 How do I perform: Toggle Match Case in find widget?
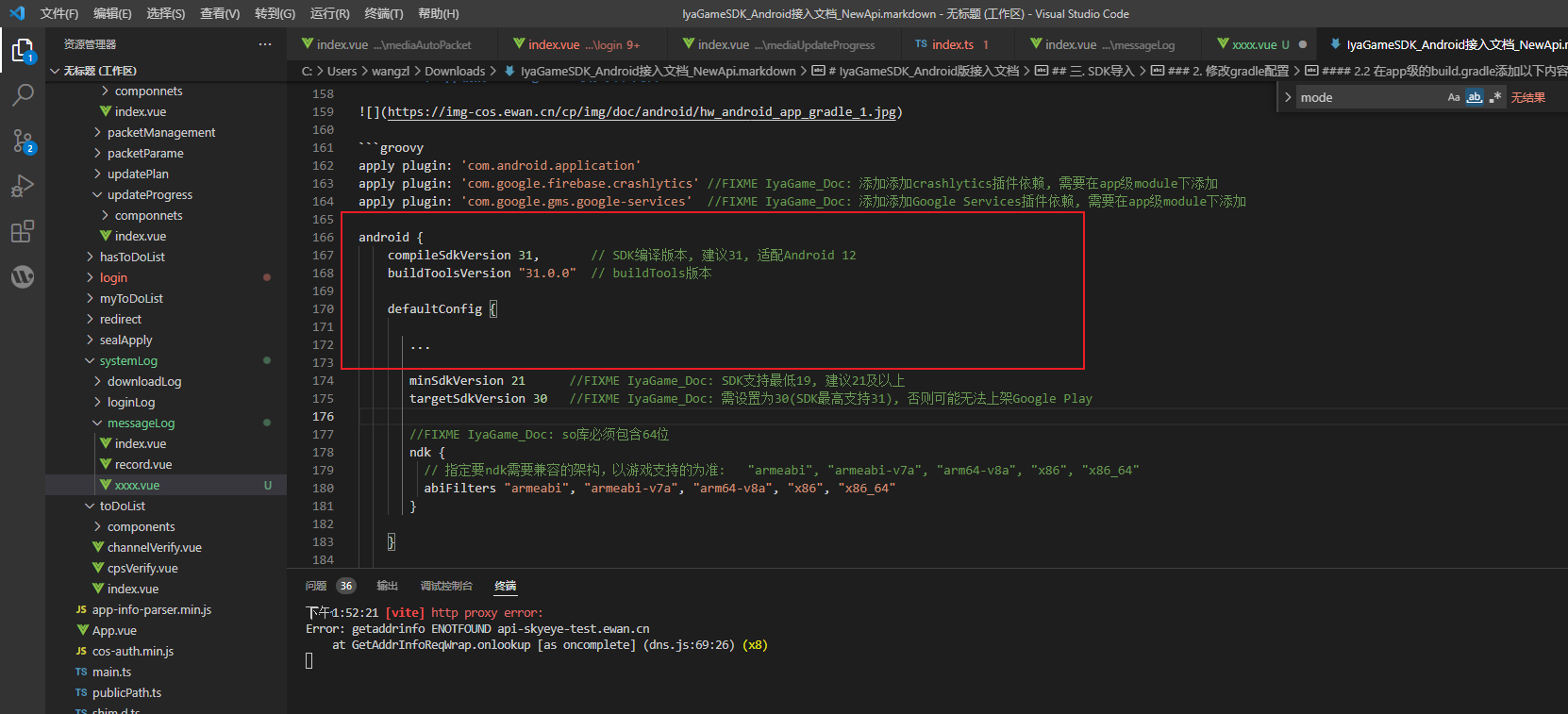click(1454, 97)
